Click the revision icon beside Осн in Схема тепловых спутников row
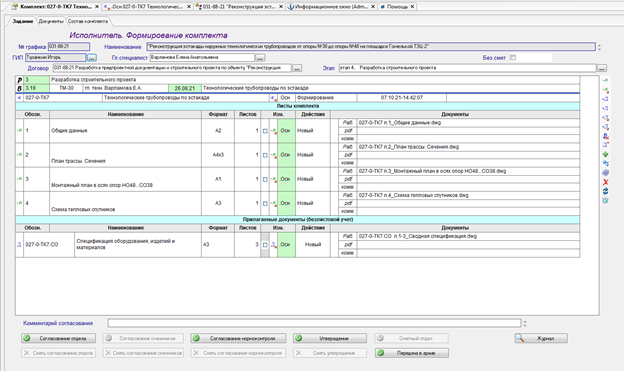Screen dimensions: 624x371 click(273, 203)
